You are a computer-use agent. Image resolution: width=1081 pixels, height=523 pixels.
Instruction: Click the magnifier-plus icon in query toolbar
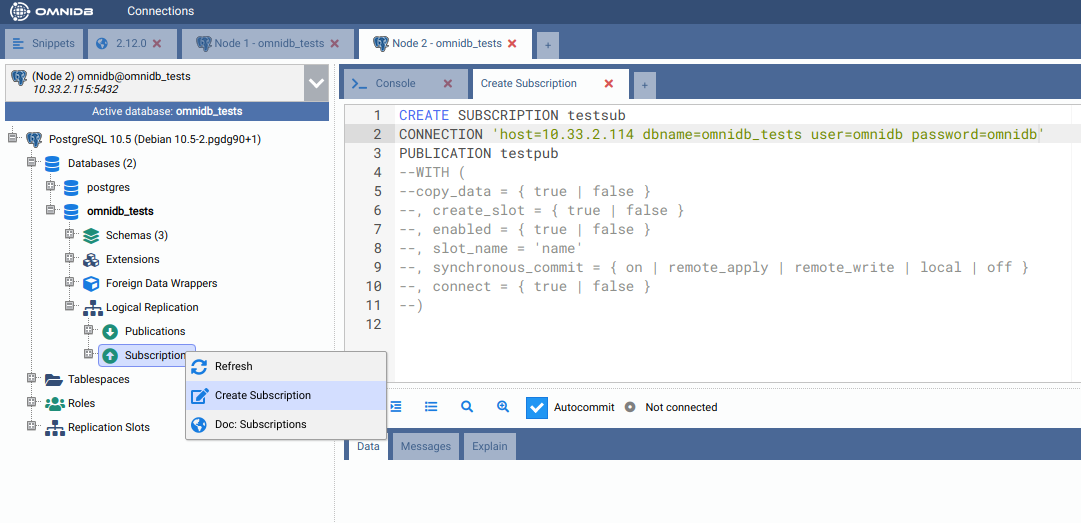click(503, 407)
